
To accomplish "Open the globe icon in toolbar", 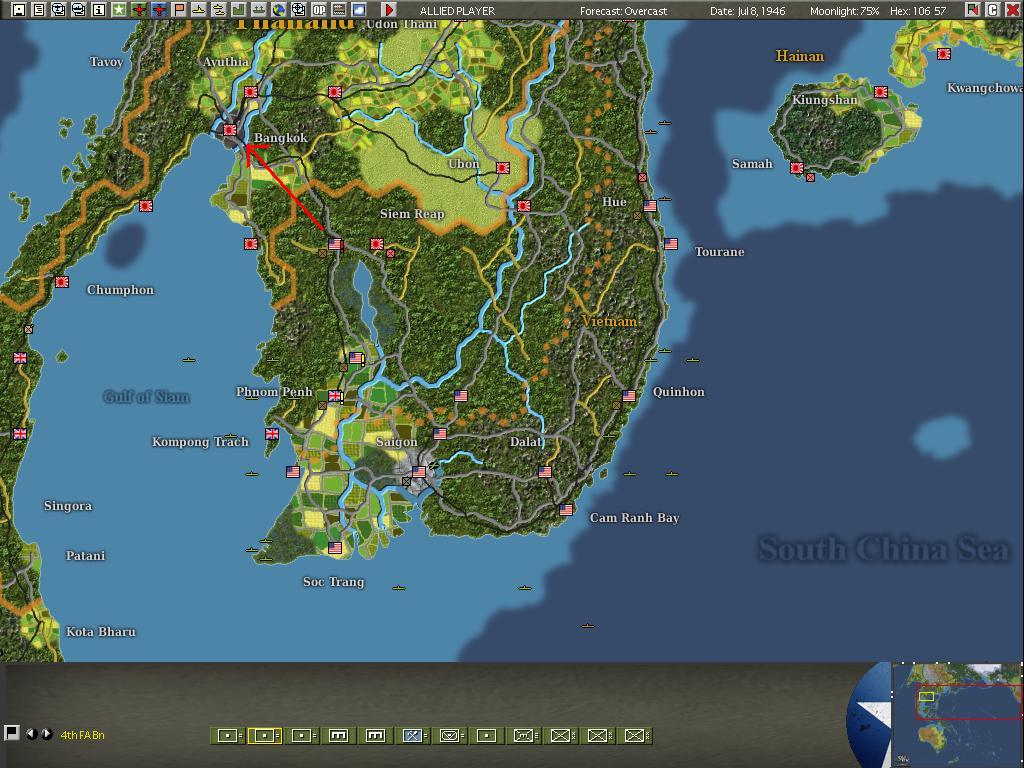I will [x=278, y=9].
